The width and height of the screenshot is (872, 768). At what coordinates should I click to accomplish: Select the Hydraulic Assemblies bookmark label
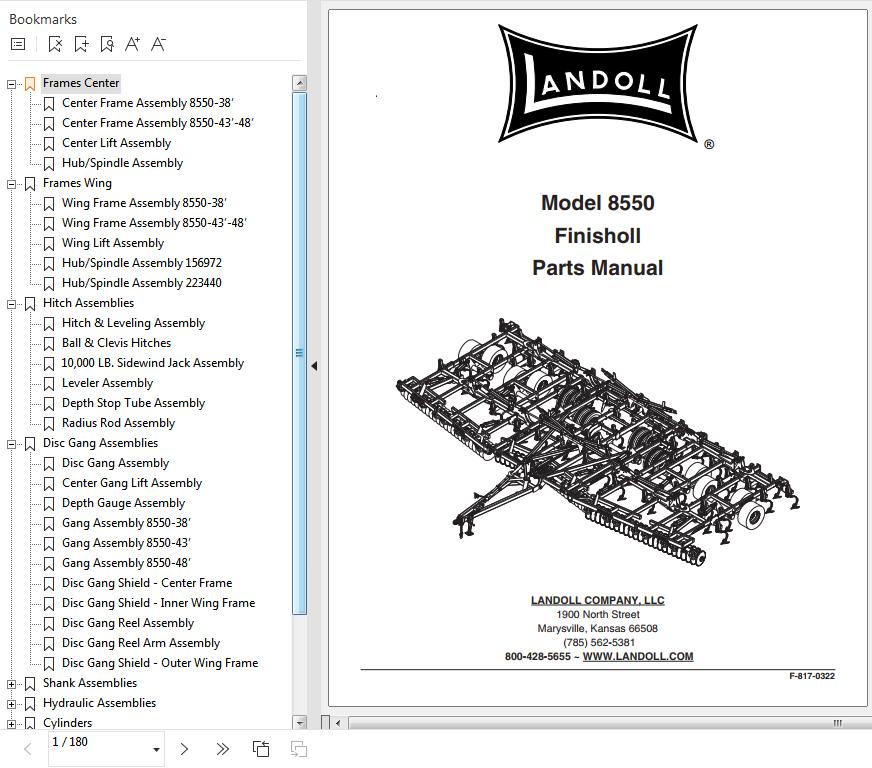click(x=99, y=703)
